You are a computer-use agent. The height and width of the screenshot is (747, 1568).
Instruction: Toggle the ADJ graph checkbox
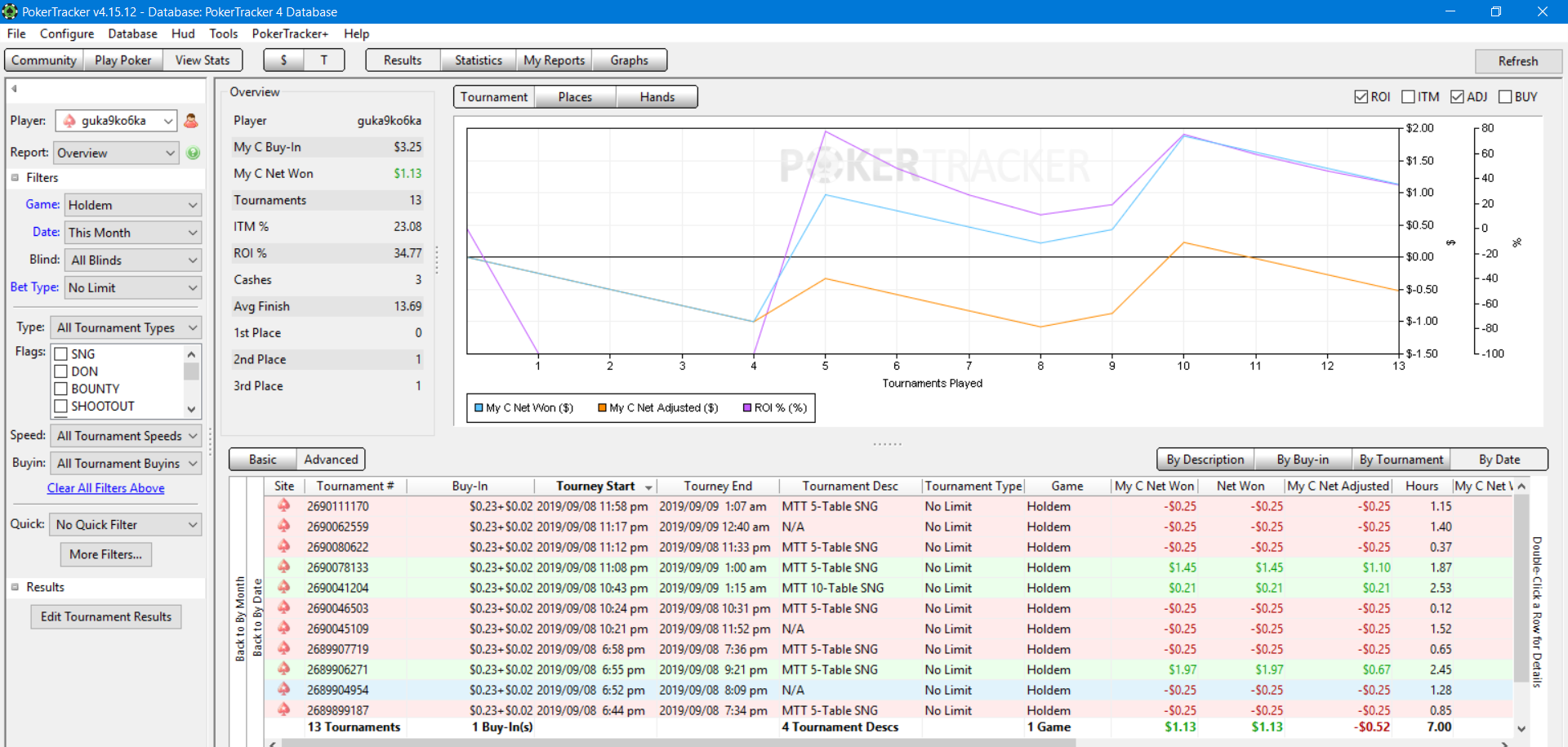(1457, 96)
